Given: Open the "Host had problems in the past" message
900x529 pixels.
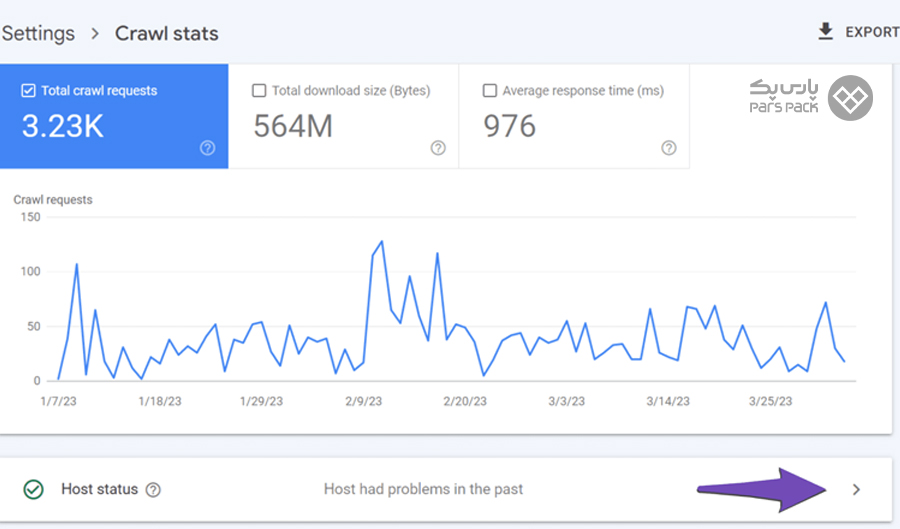Looking at the screenshot, I should (423, 489).
